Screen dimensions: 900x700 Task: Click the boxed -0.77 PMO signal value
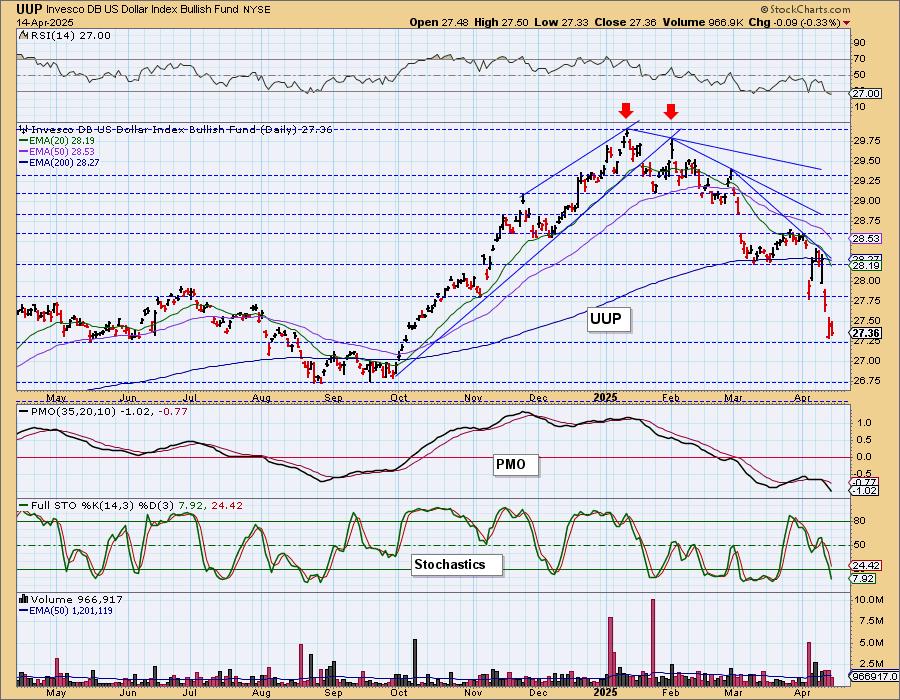[x=865, y=483]
